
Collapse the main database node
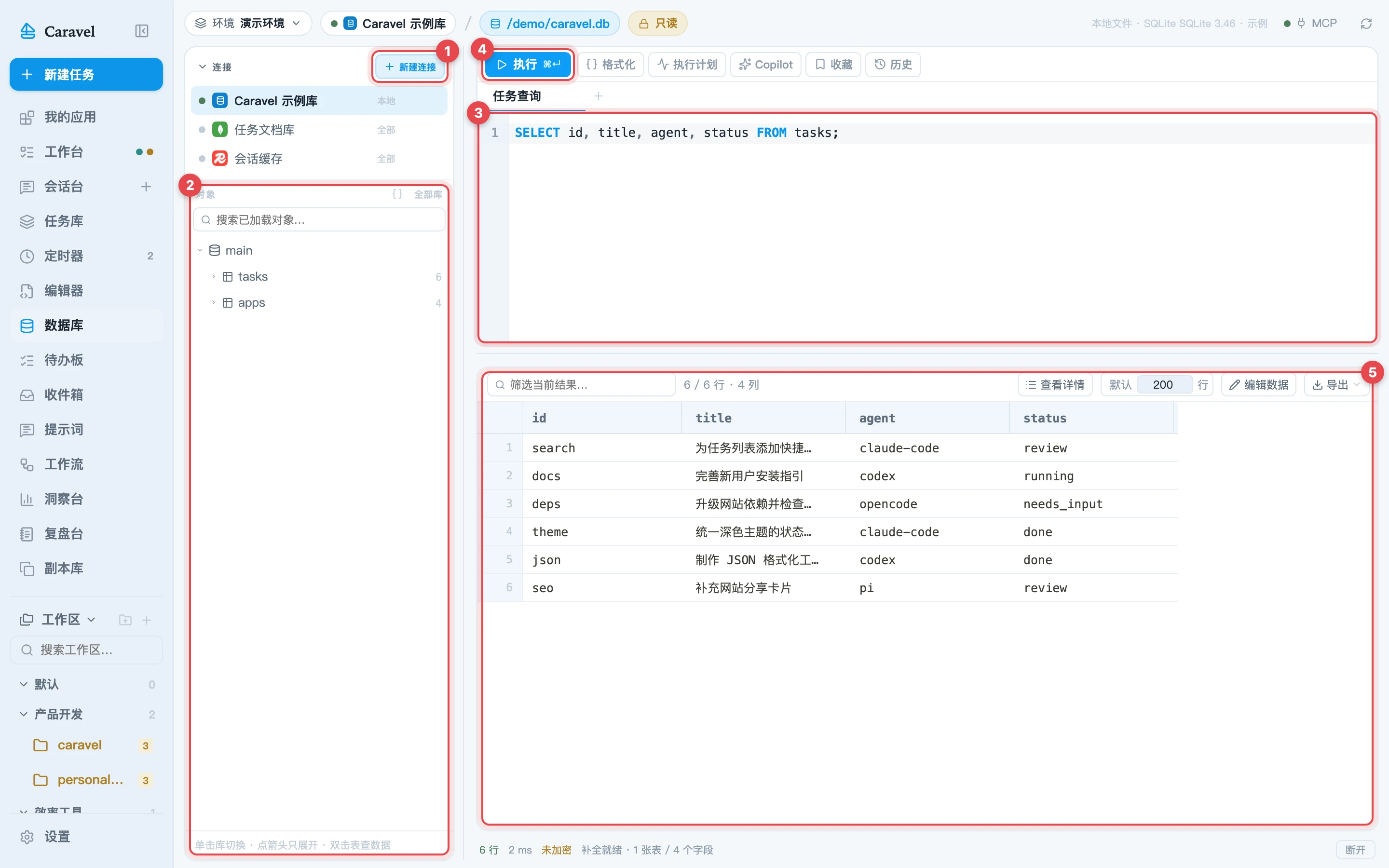[x=200, y=251]
